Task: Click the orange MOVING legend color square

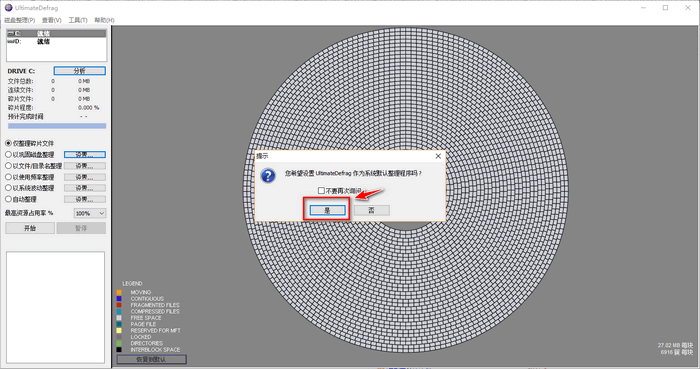Action: tap(119, 292)
